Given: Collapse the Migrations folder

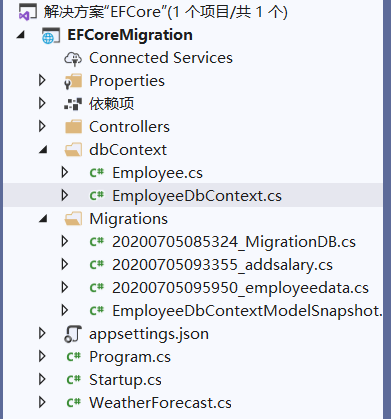Looking at the screenshot, I should pyautogui.click(x=43, y=219).
